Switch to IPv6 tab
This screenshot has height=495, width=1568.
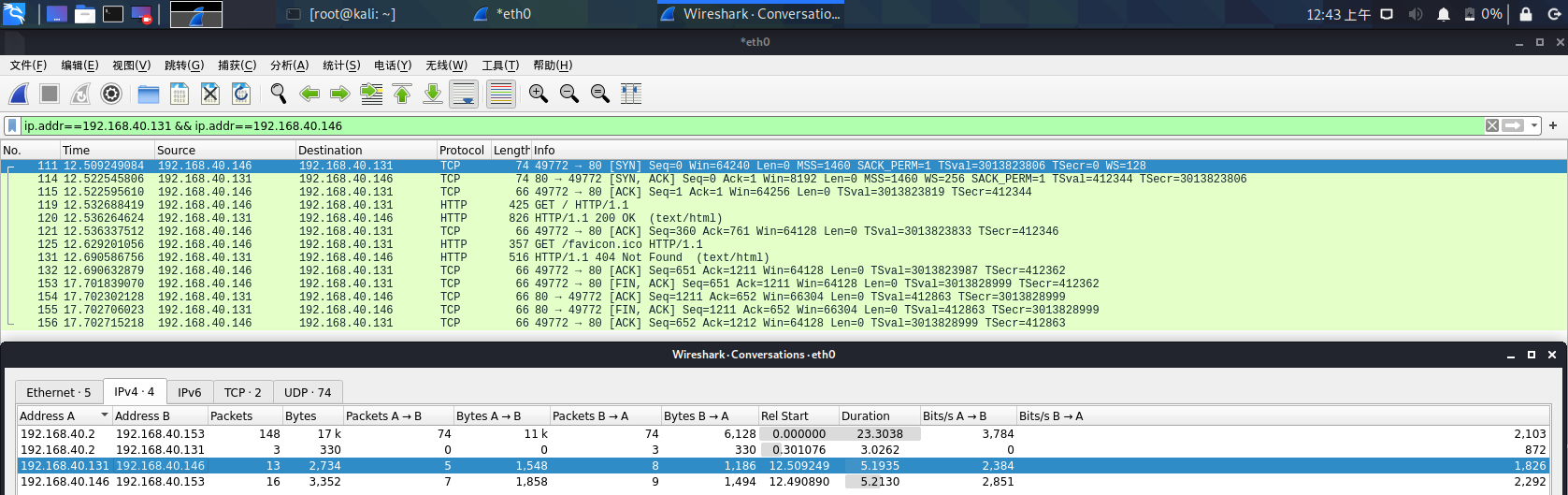tap(190, 393)
